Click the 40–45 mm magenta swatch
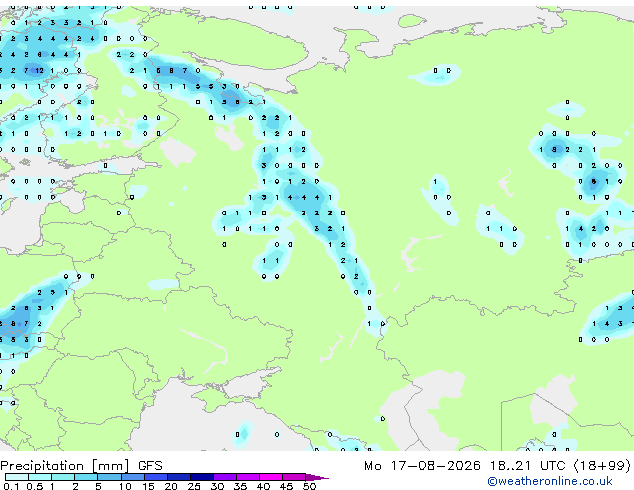Viewport: 634px width, 490px height. coord(271,477)
